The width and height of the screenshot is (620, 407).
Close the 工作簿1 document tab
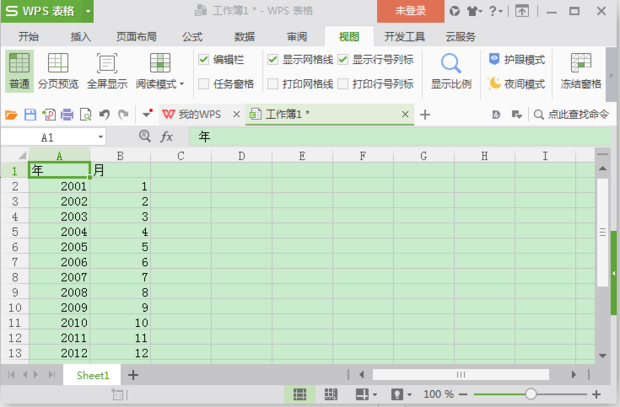(x=405, y=114)
